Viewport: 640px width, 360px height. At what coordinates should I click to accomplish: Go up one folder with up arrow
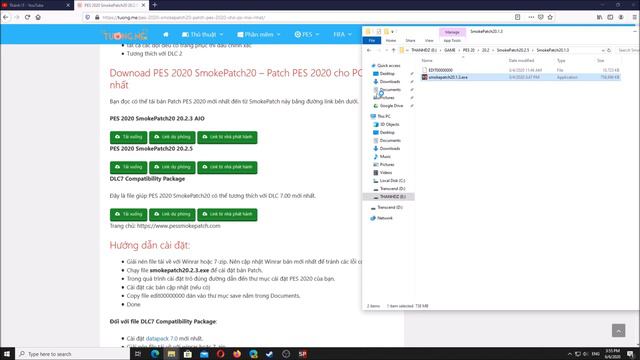[x=393, y=50]
